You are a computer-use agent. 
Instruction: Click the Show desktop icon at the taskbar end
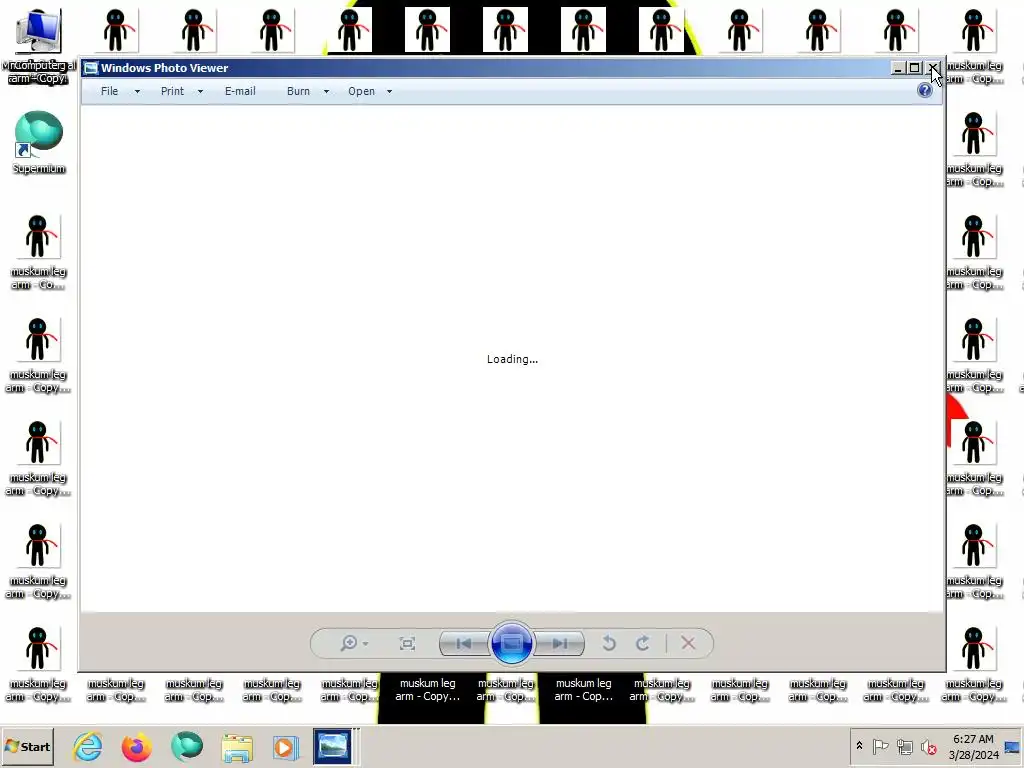1014,746
